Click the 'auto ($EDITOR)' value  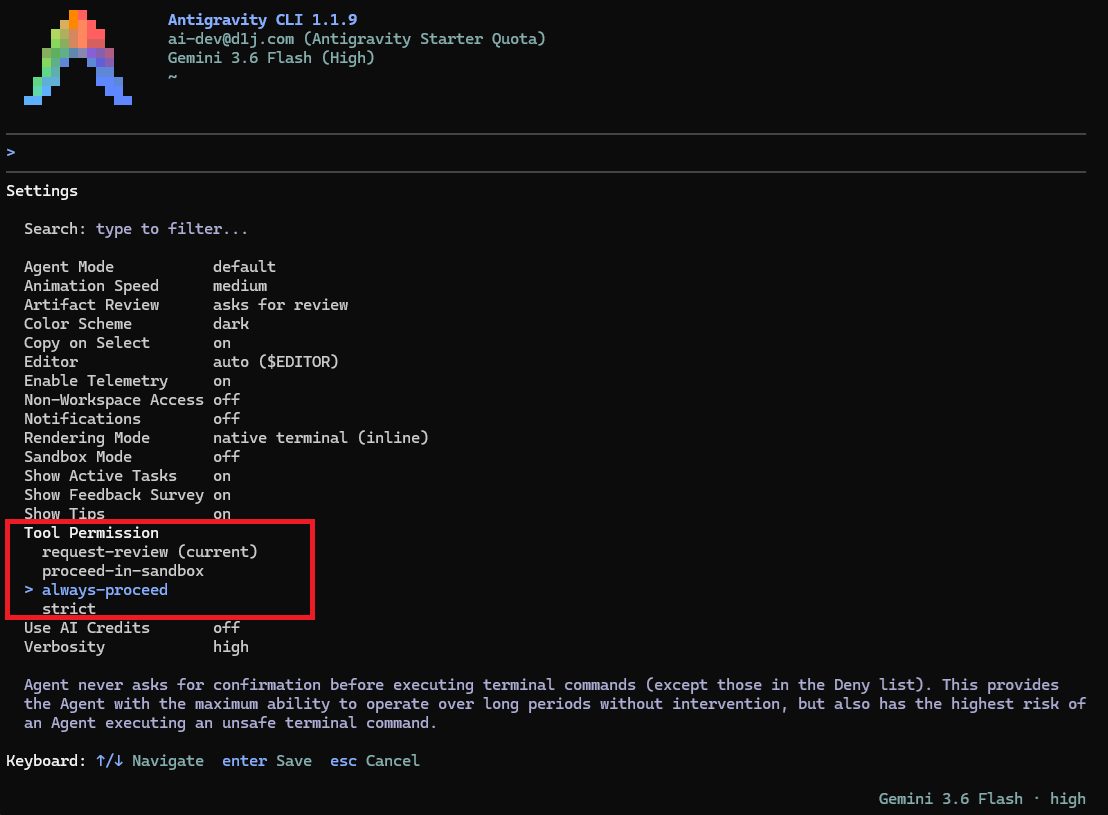pyautogui.click(x=276, y=362)
